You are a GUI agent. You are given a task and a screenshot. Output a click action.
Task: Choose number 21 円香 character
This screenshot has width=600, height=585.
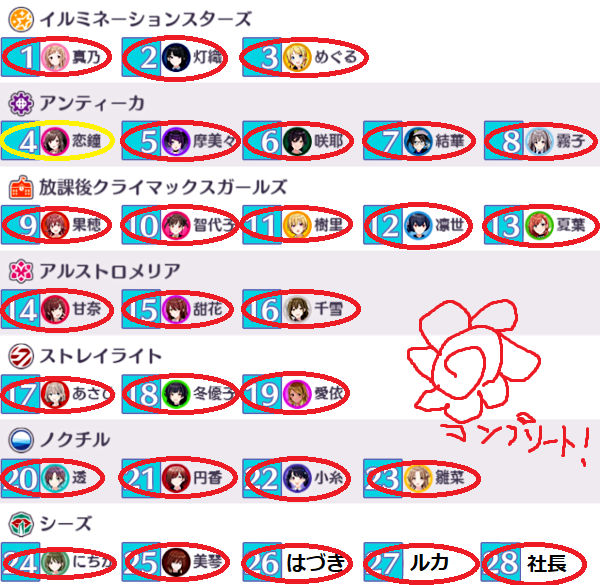click(x=178, y=478)
